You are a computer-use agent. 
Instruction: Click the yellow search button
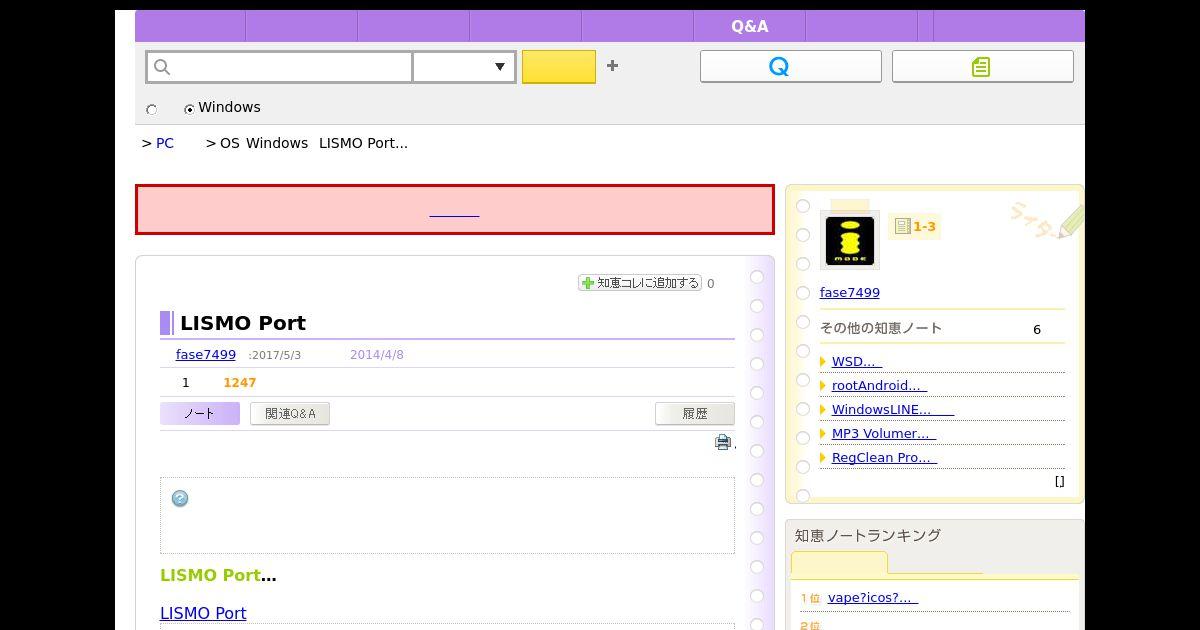(559, 67)
